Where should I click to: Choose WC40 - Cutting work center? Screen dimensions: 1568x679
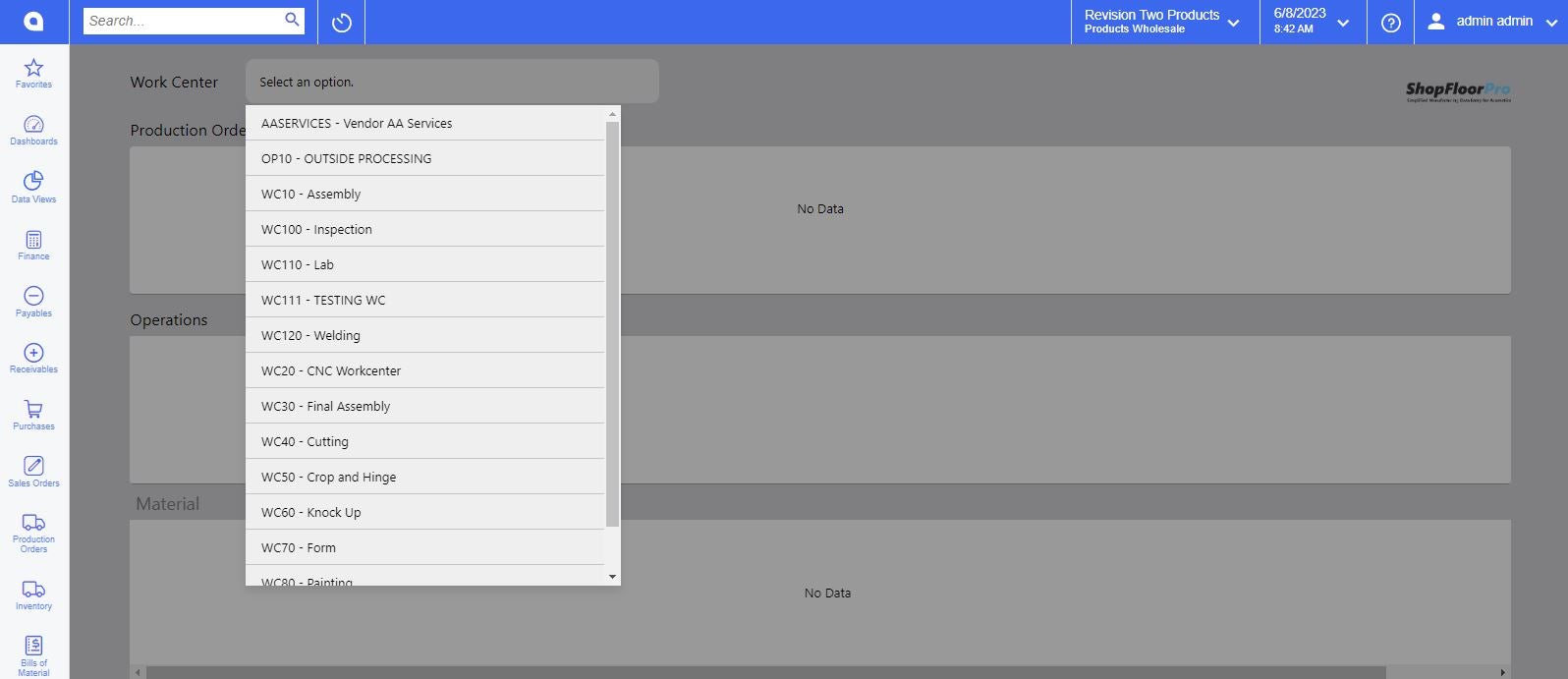click(x=425, y=441)
